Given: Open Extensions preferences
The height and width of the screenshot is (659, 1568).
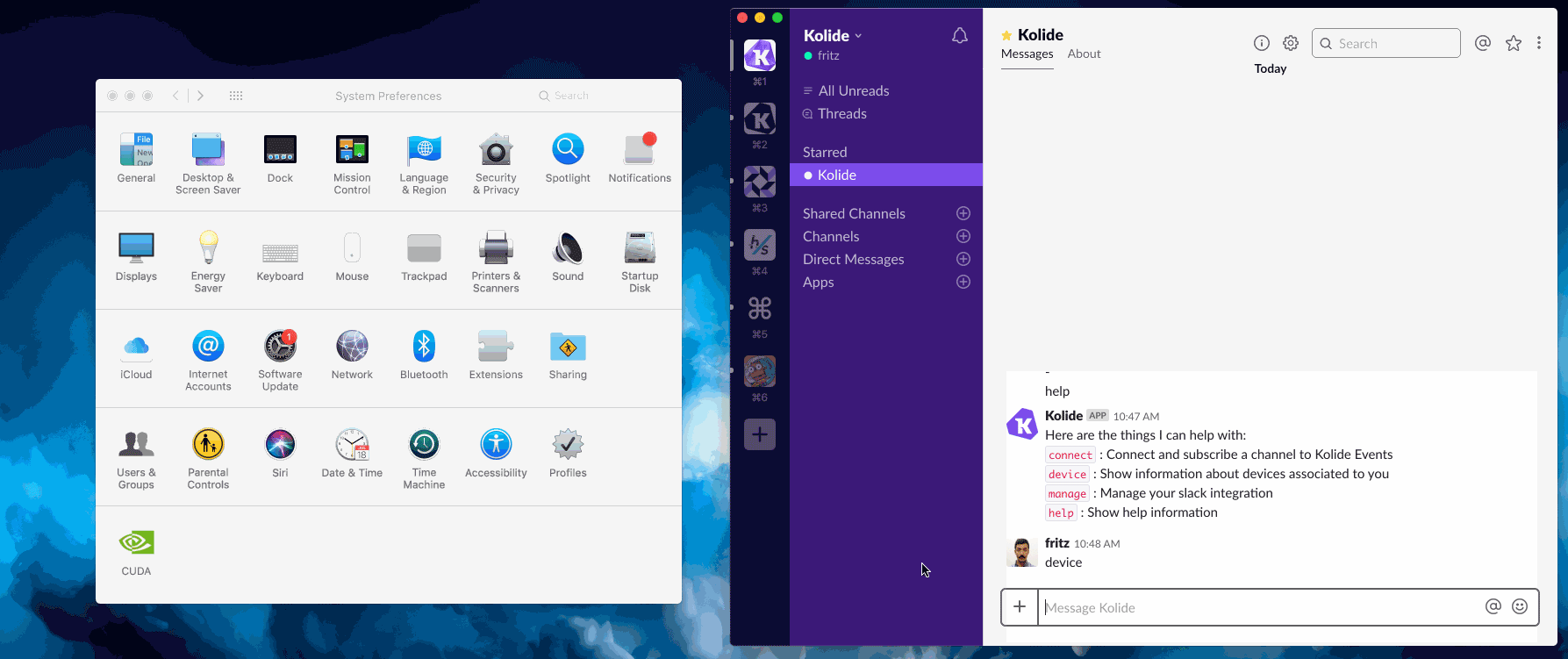Looking at the screenshot, I should click(x=496, y=355).
